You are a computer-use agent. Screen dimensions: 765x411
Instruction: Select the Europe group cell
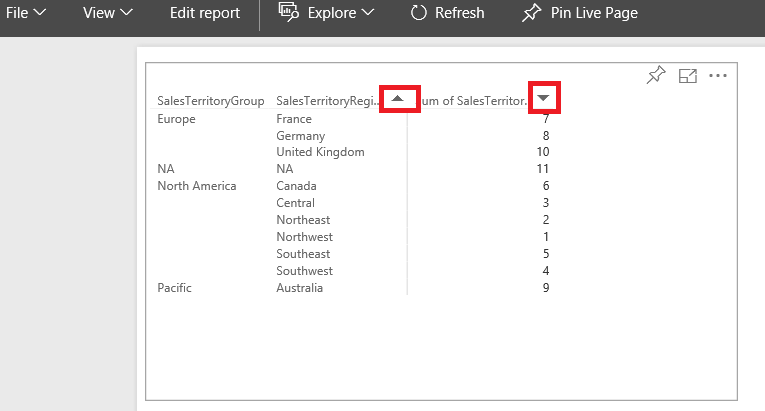tap(176, 119)
